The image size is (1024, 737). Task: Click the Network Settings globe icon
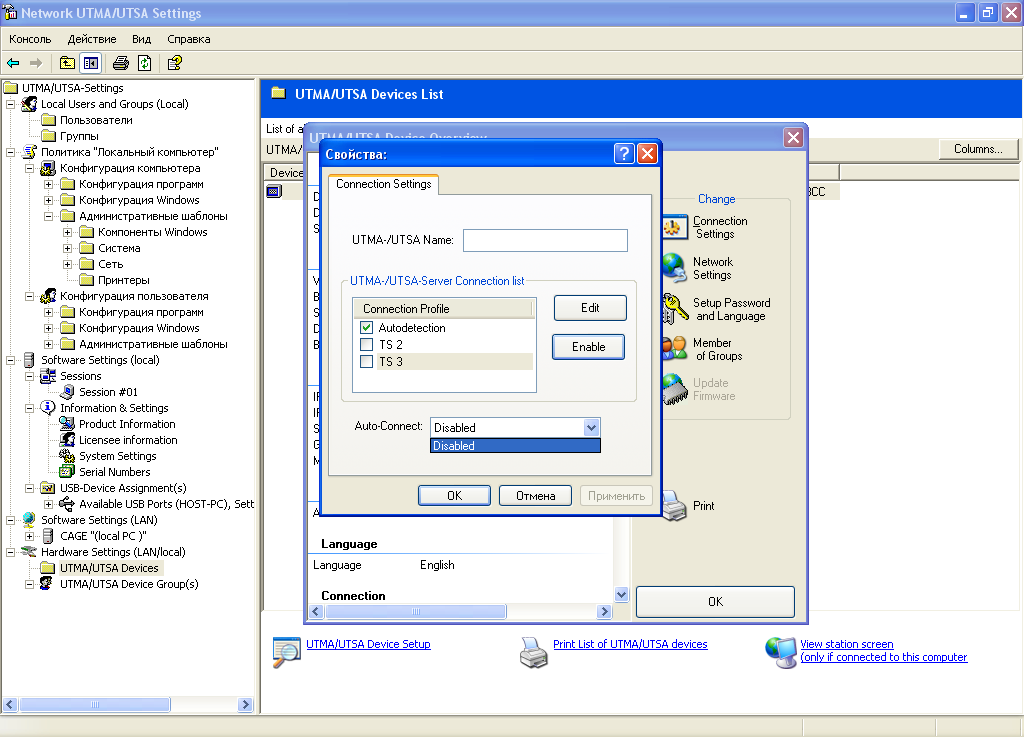675,268
